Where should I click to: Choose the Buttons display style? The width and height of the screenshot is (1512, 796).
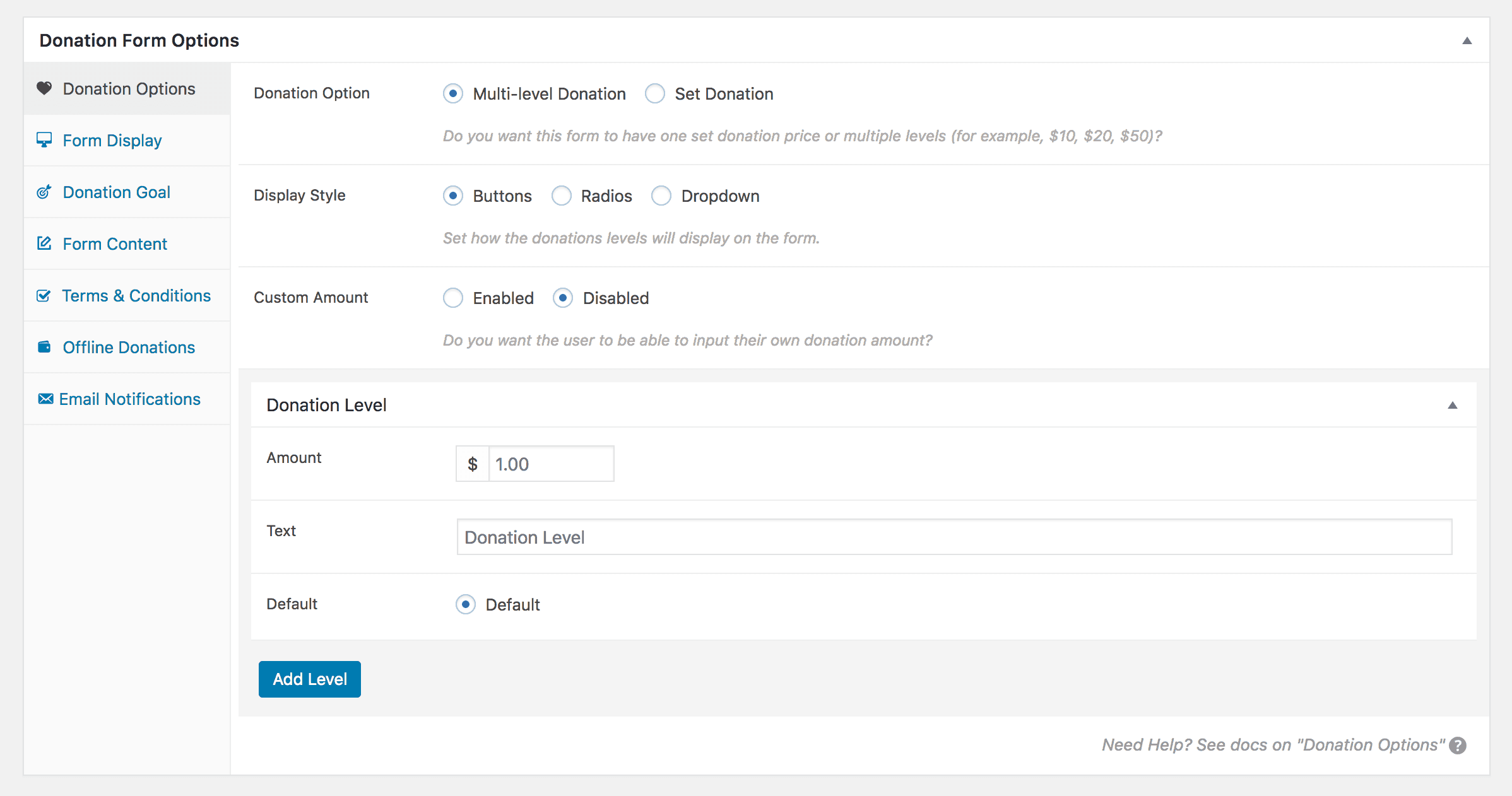453,196
